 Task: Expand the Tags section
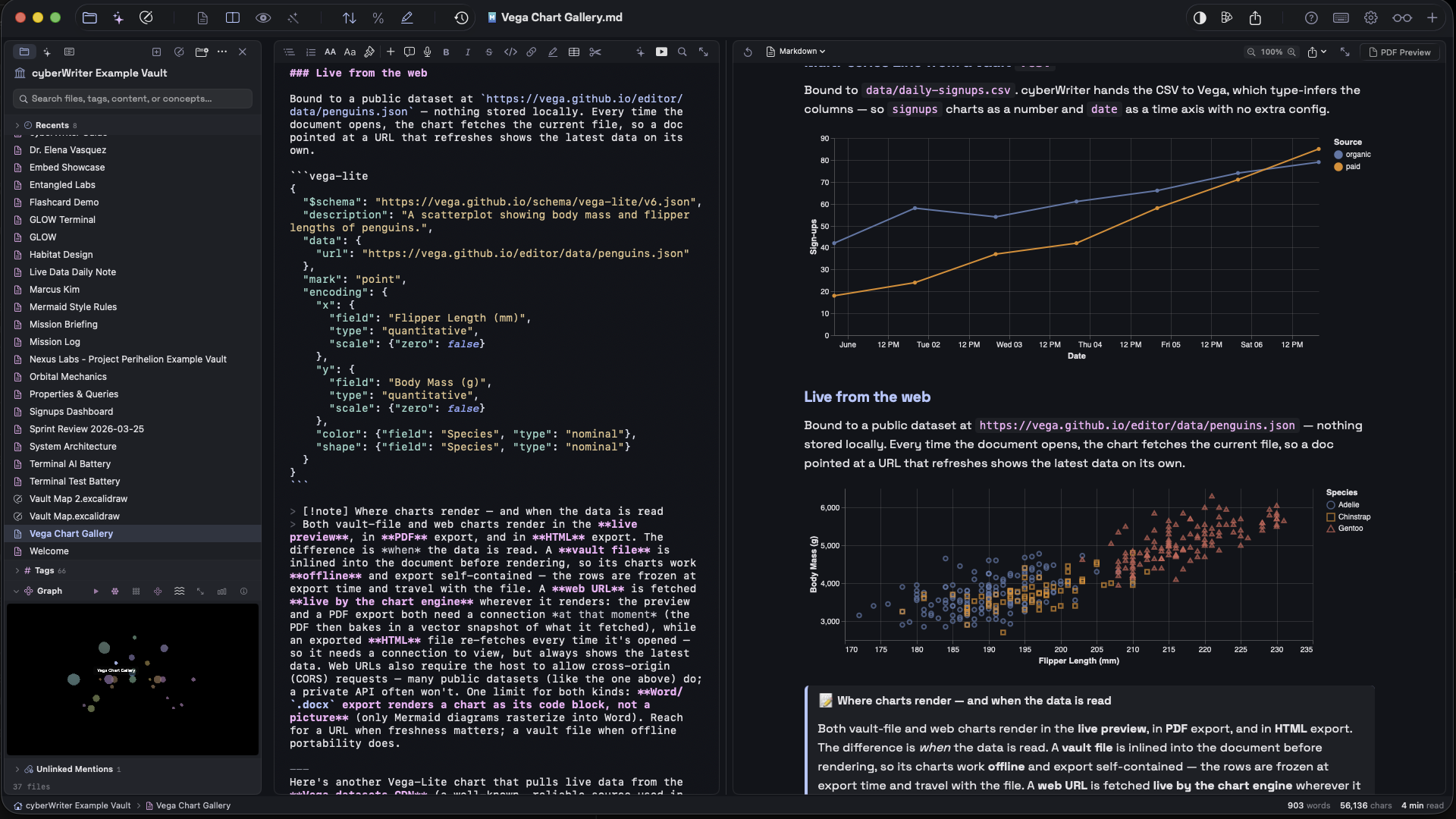(x=17, y=571)
